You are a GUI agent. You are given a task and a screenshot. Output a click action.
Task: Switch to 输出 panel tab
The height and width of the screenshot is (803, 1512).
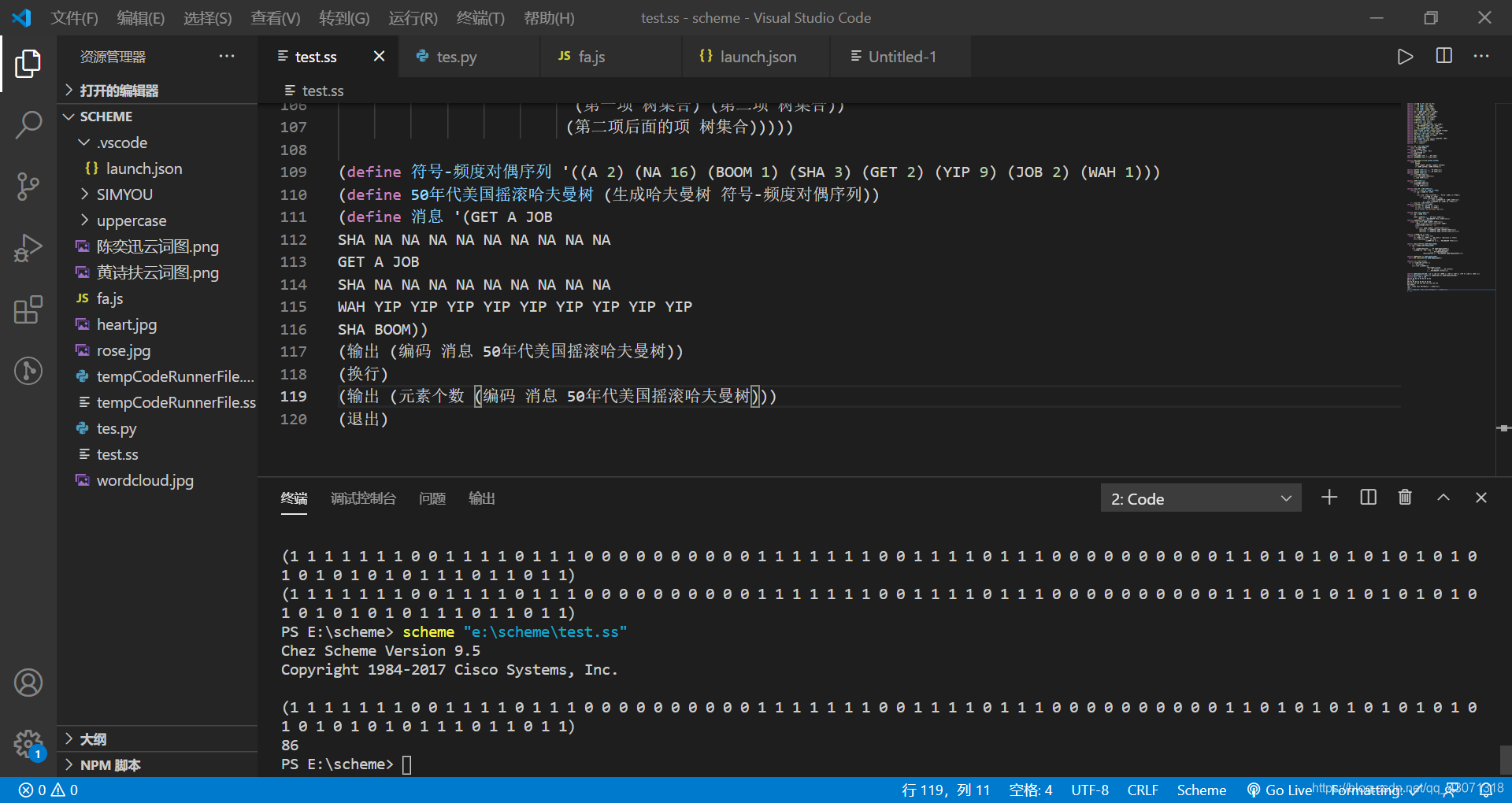coord(481,498)
